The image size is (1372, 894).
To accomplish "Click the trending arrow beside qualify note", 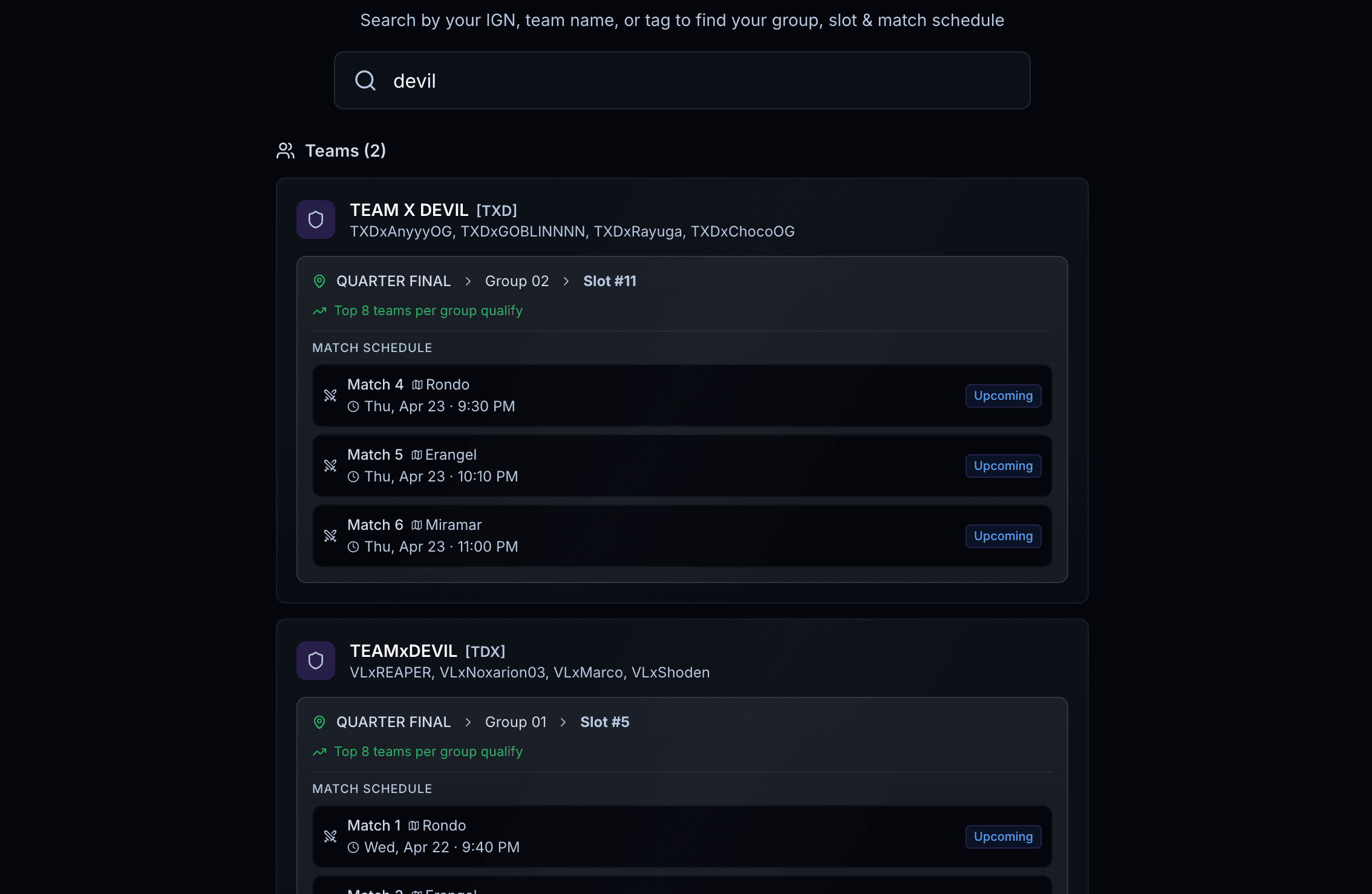I will click(319, 310).
